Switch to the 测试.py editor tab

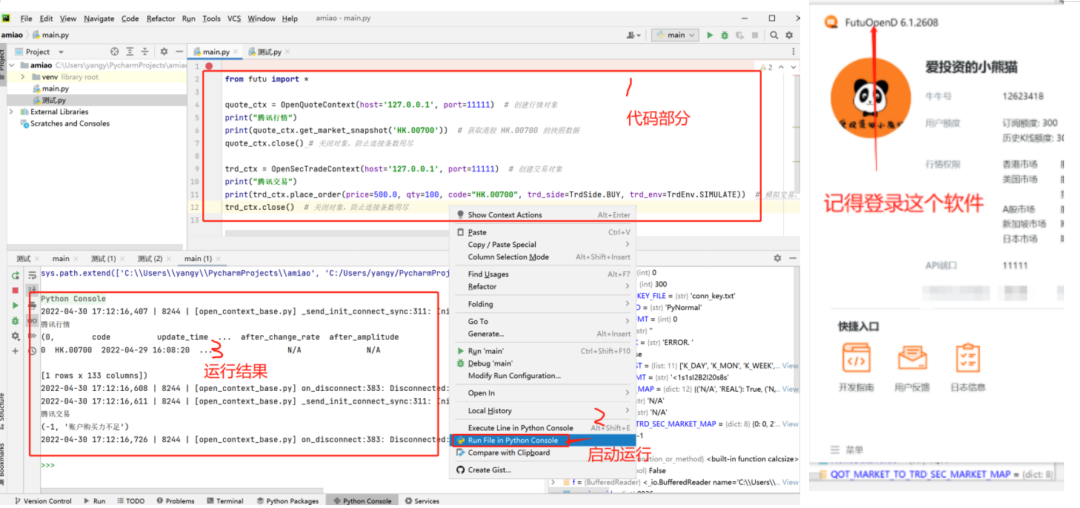pos(265,52)
